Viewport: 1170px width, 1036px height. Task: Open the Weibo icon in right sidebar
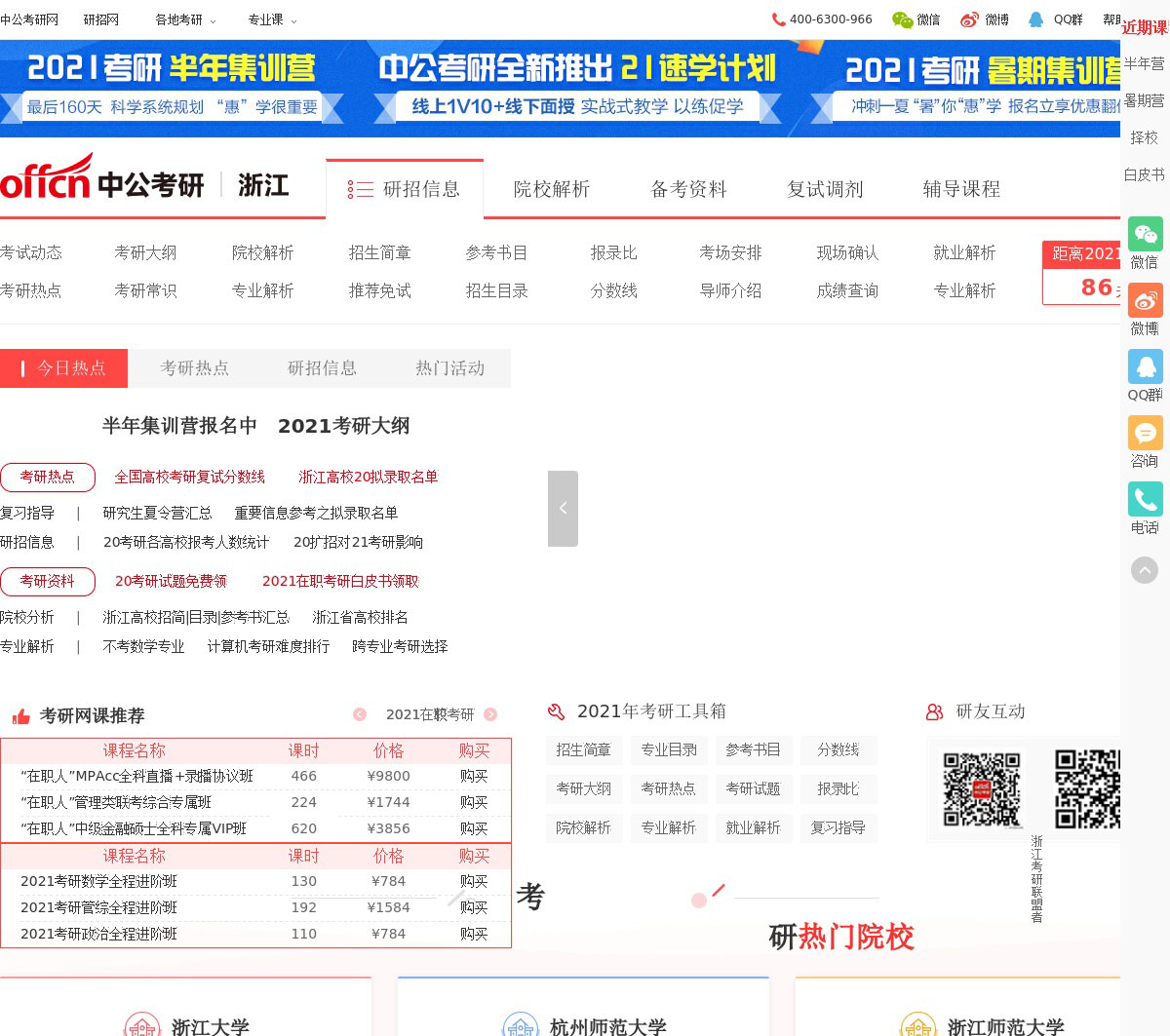click(x=1145, y=301)
